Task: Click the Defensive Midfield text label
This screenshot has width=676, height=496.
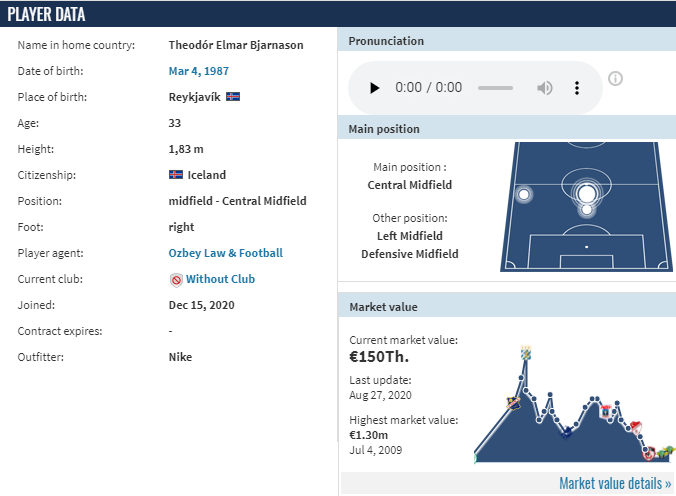Action: click(x=410, y=254)
